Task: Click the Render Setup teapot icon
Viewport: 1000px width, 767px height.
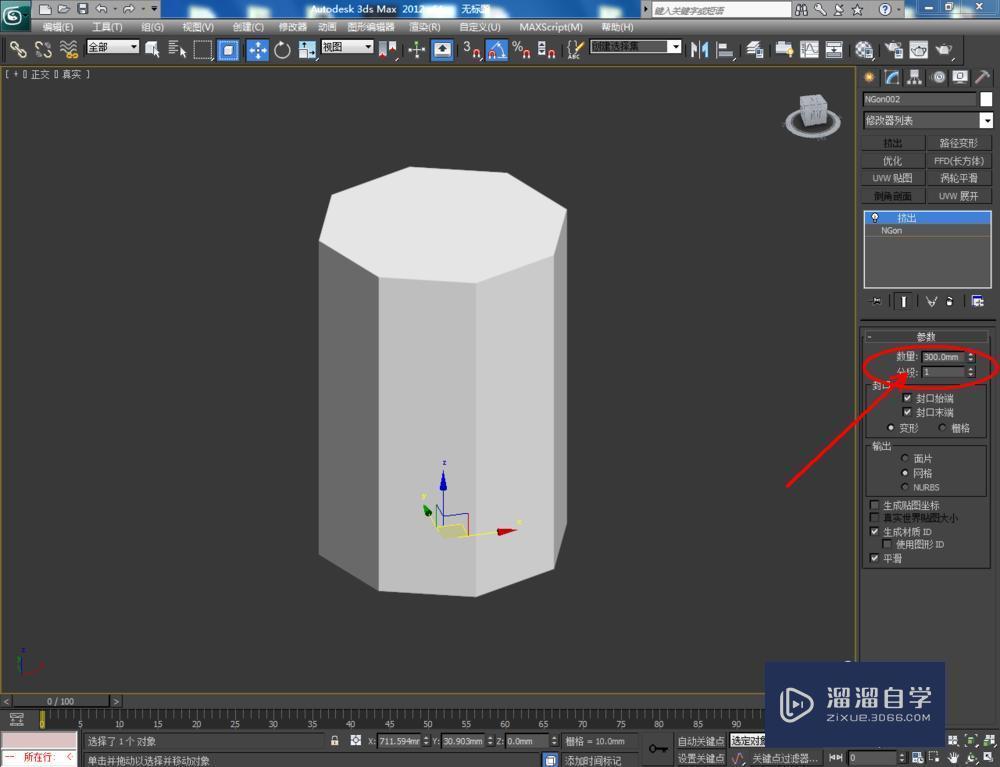Action: click(896, 50)
